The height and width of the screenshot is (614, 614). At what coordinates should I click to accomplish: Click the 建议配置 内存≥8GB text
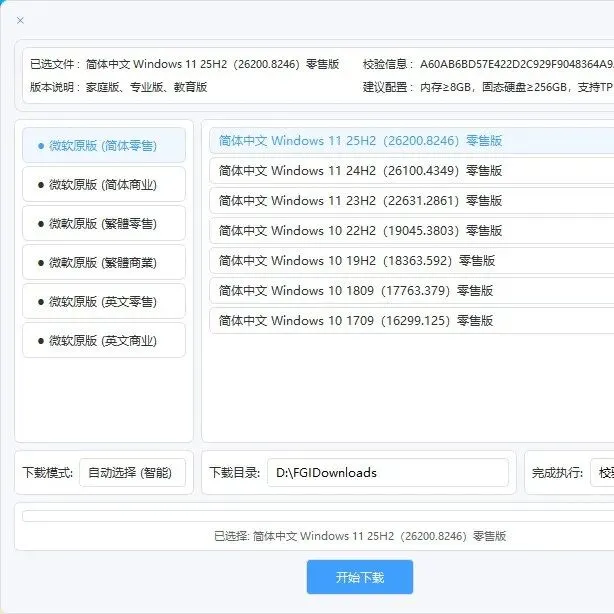tap(517, 87)
